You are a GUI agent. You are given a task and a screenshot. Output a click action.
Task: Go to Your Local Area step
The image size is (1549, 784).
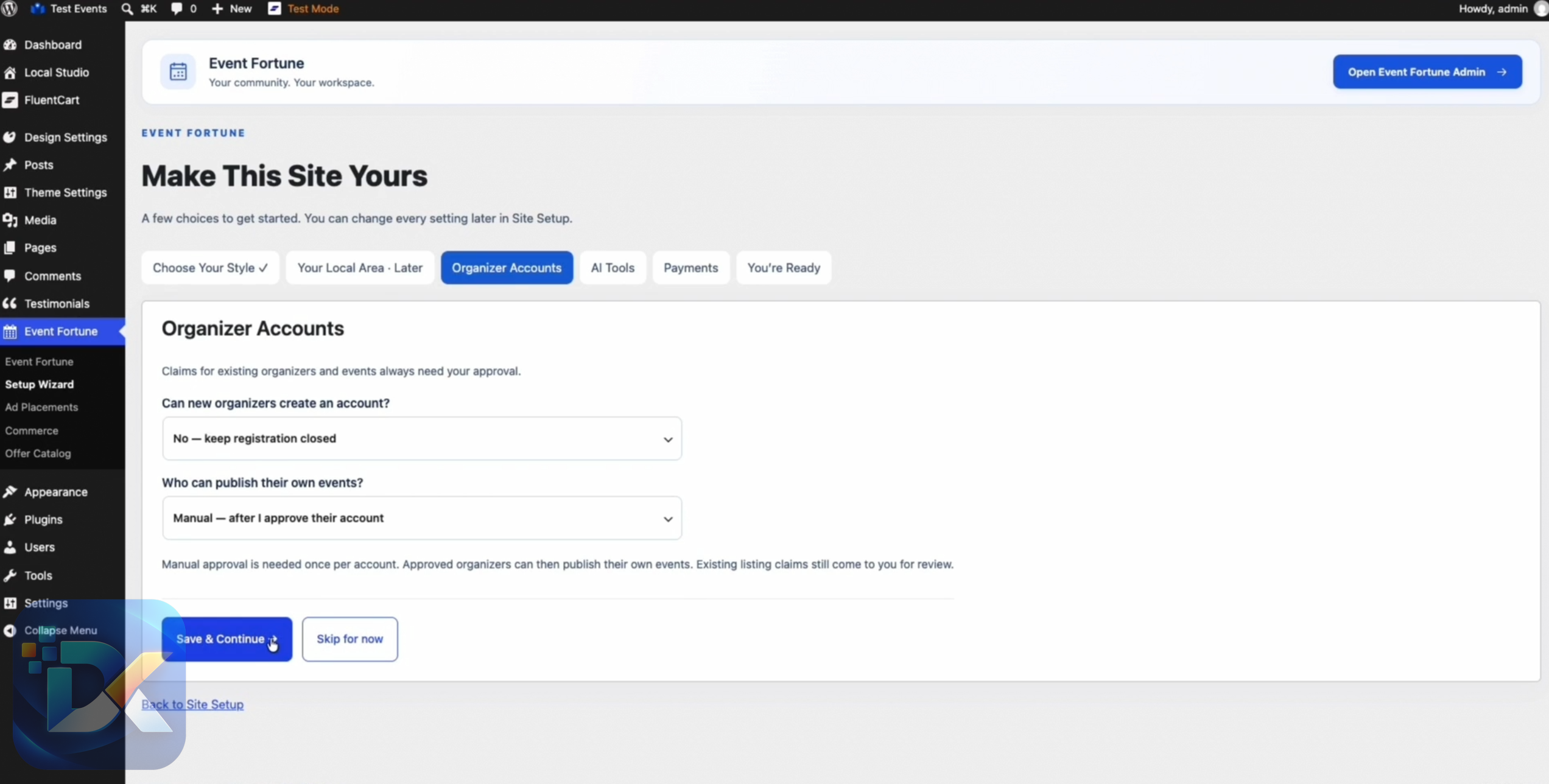coord(360,268)
